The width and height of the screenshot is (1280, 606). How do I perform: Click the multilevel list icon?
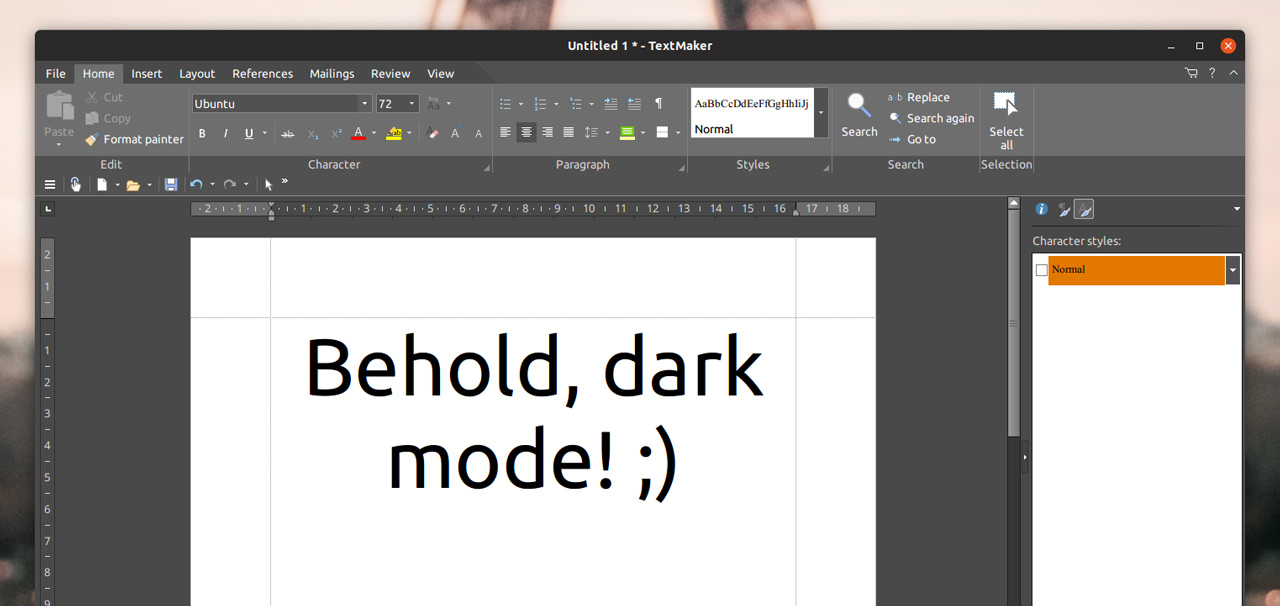click(575, 103)
